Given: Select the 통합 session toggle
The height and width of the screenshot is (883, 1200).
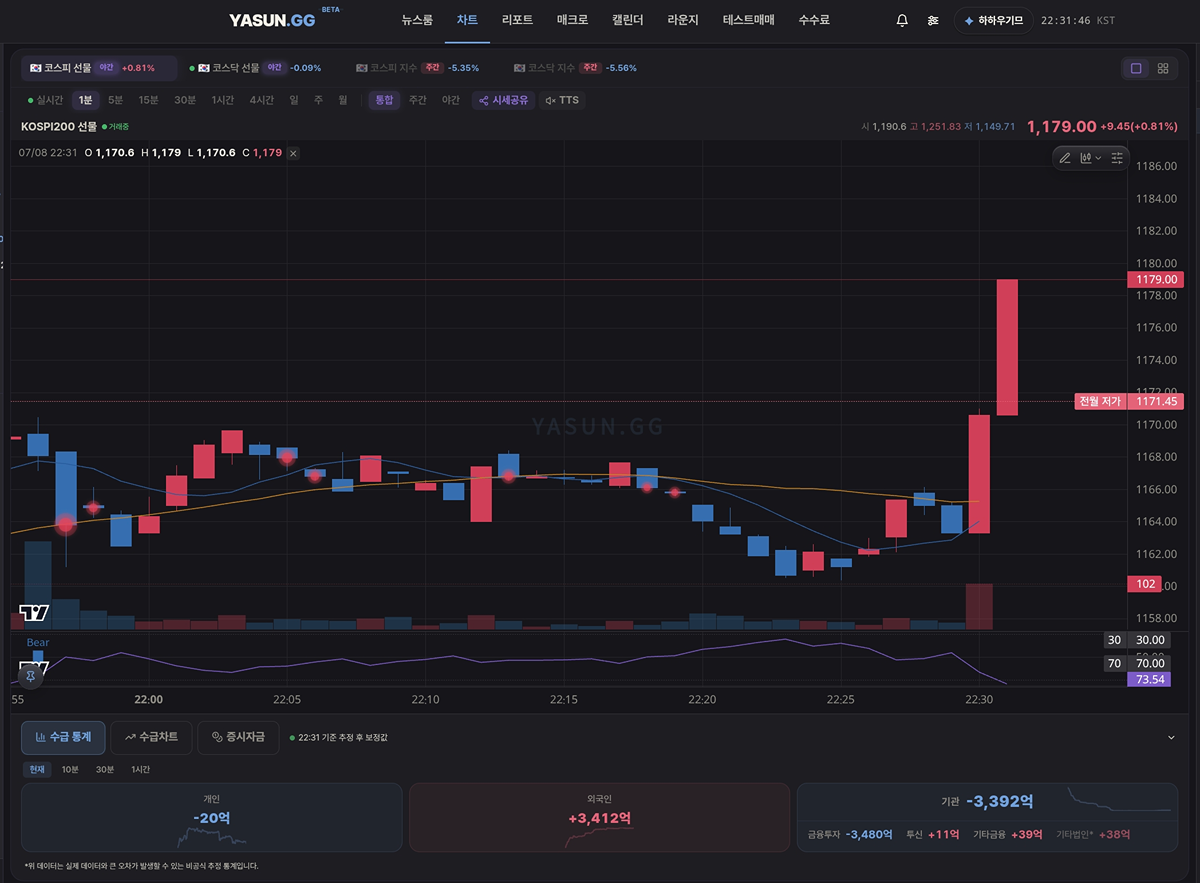Looking at the screenshot, I should pyautogui.click(x=384, y=100).
